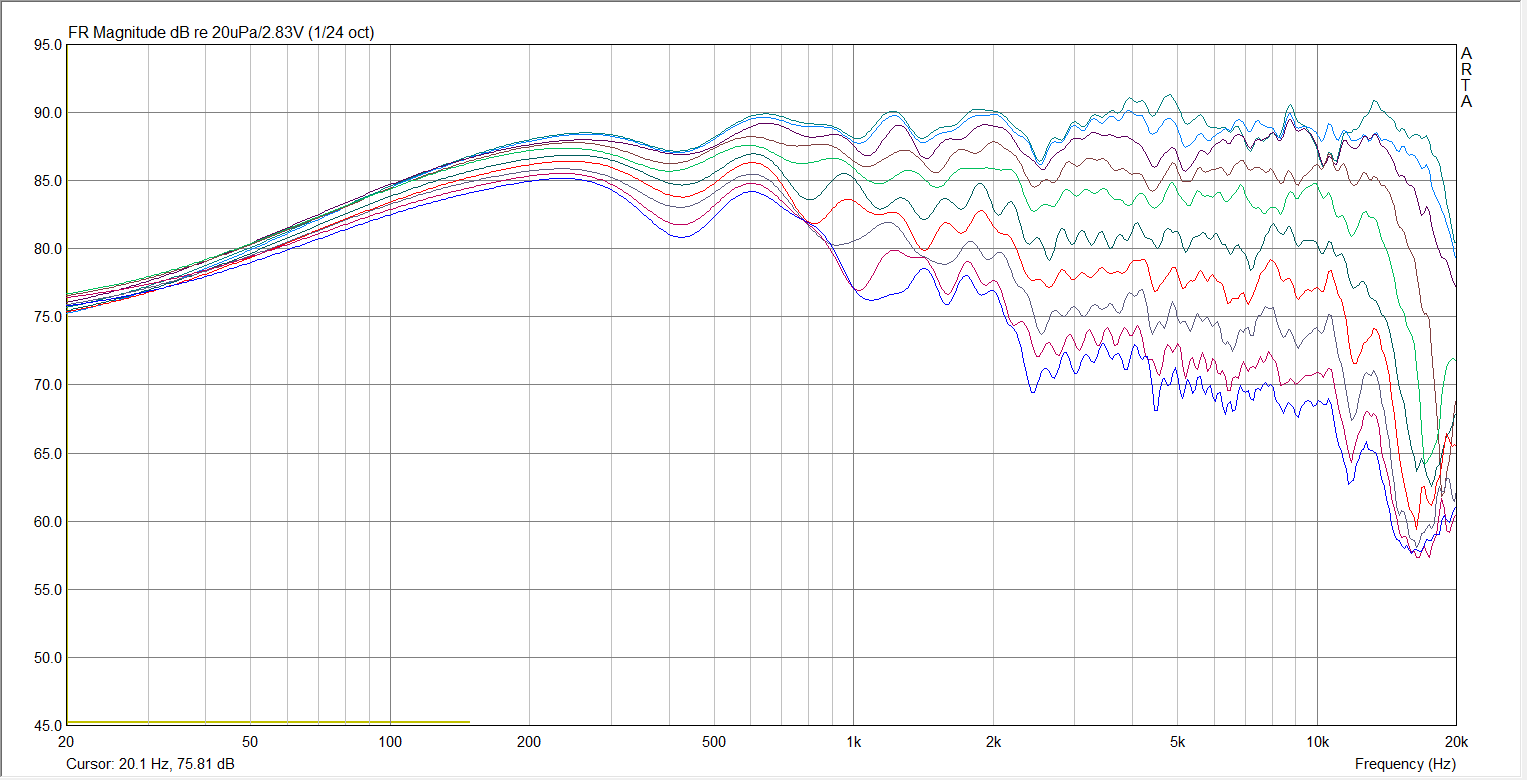Click the 20k frequency axis label
This screenshot has width=1527, height=780.
click(1455, 742)
